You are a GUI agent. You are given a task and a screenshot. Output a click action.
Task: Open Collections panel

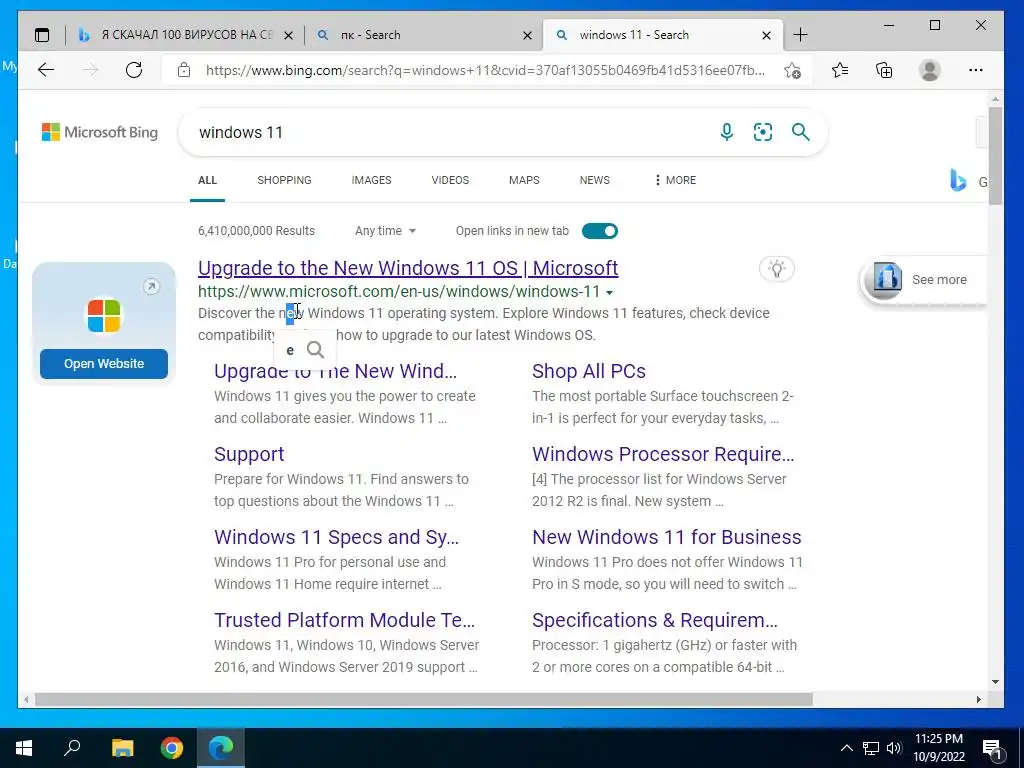coord(884,70)
